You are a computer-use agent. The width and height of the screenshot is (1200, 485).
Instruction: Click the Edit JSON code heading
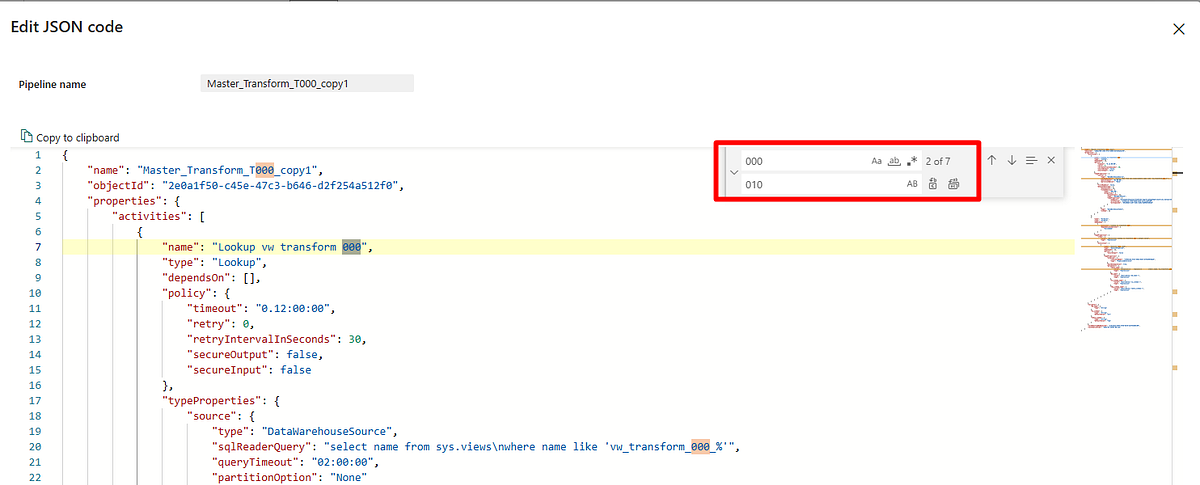click(x=67, y=27)
